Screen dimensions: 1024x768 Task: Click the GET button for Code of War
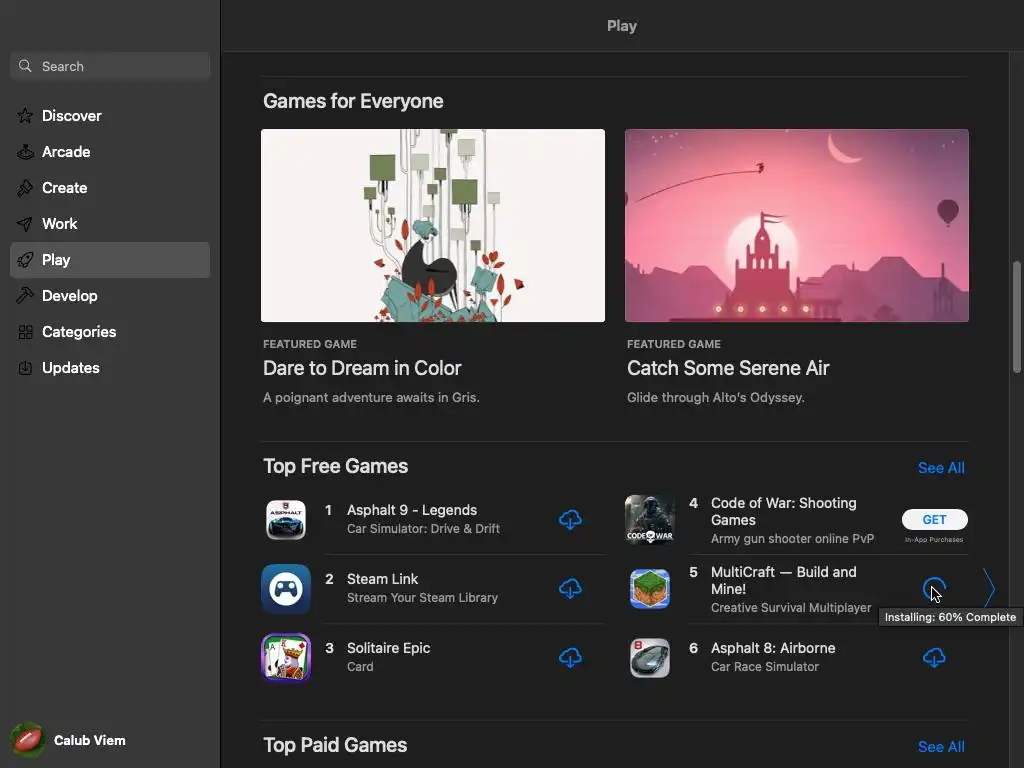point(935,520)
